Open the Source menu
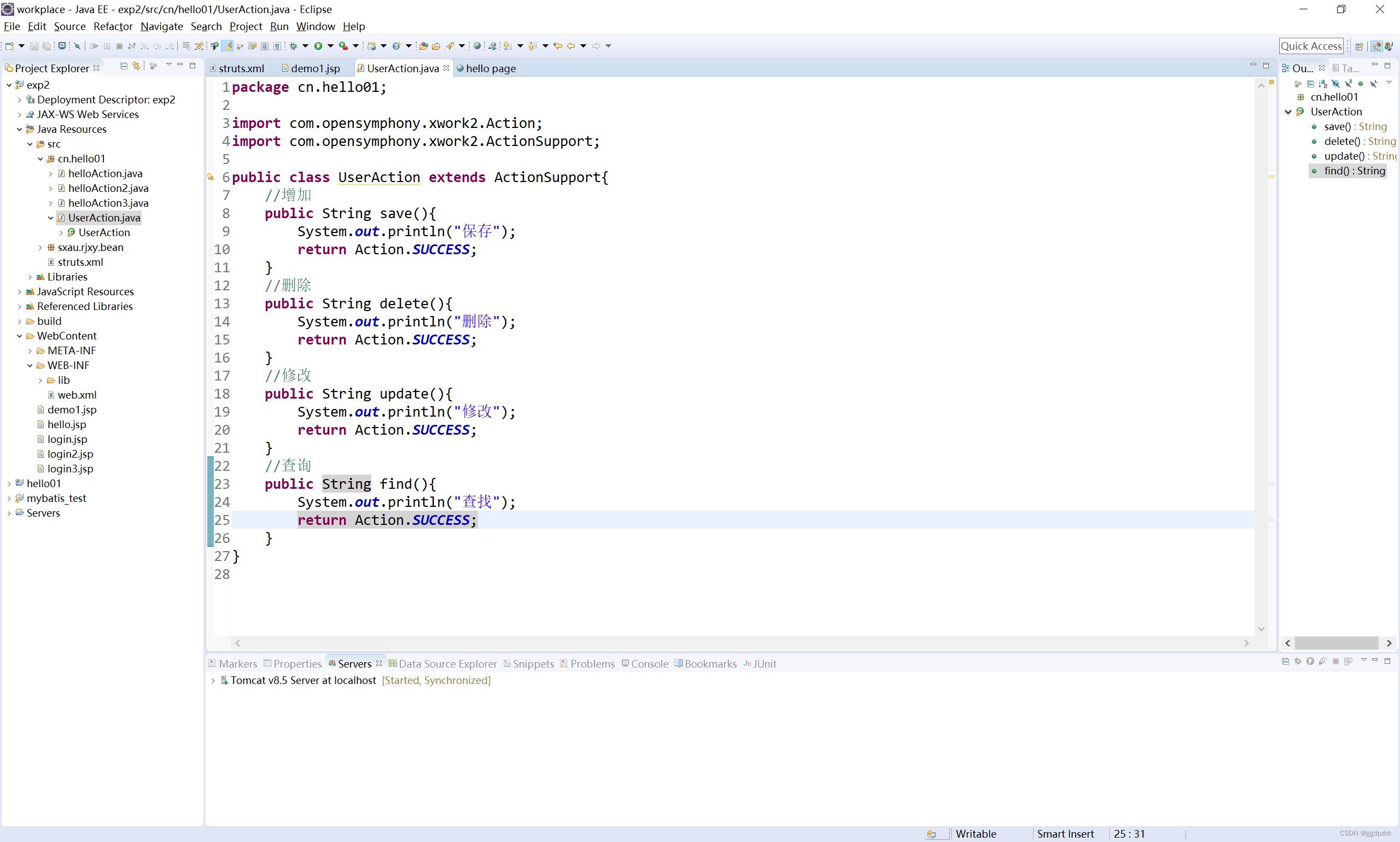Screen dimensions: 1400x842 70,26
